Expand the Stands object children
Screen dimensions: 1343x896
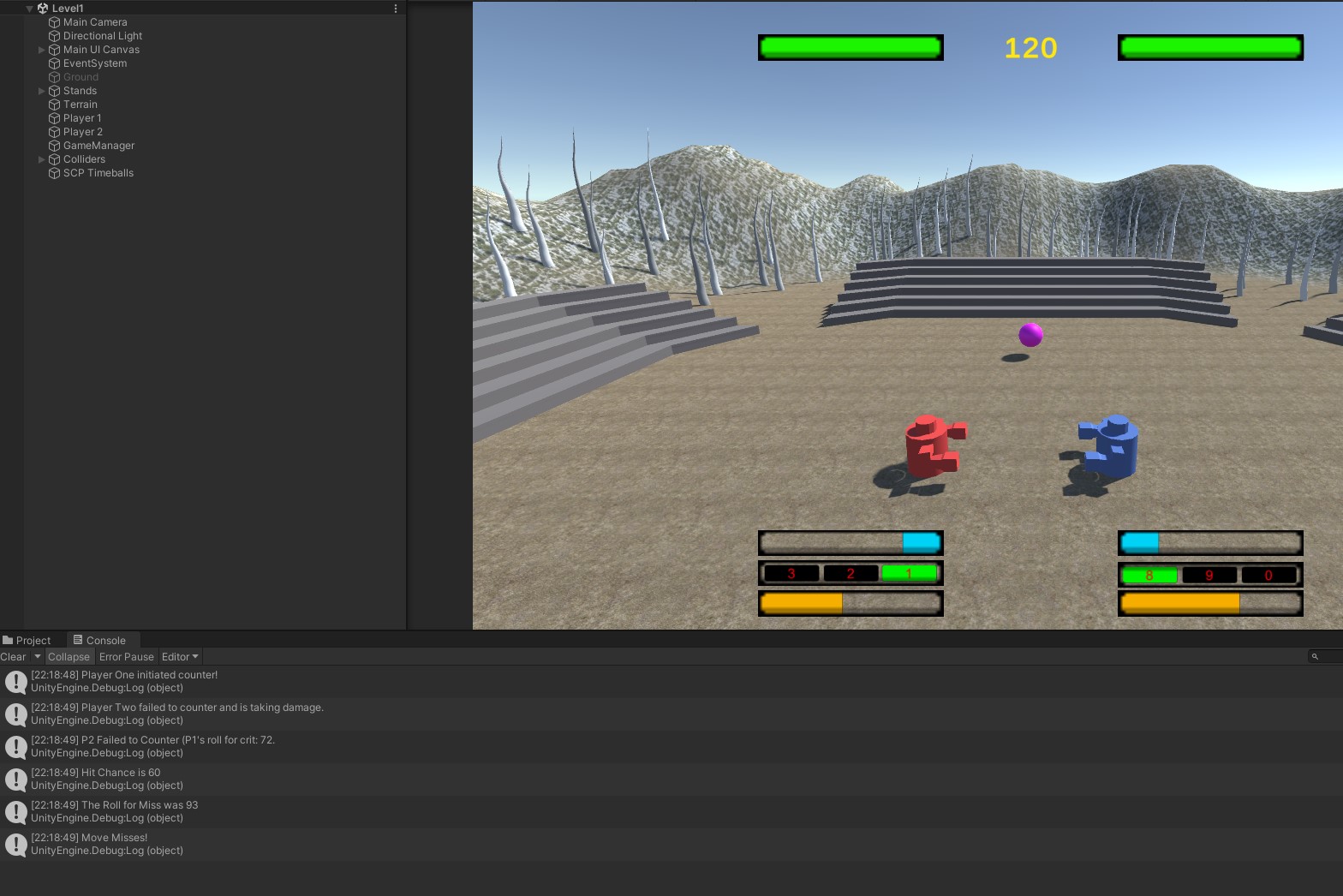click(42, 91)
